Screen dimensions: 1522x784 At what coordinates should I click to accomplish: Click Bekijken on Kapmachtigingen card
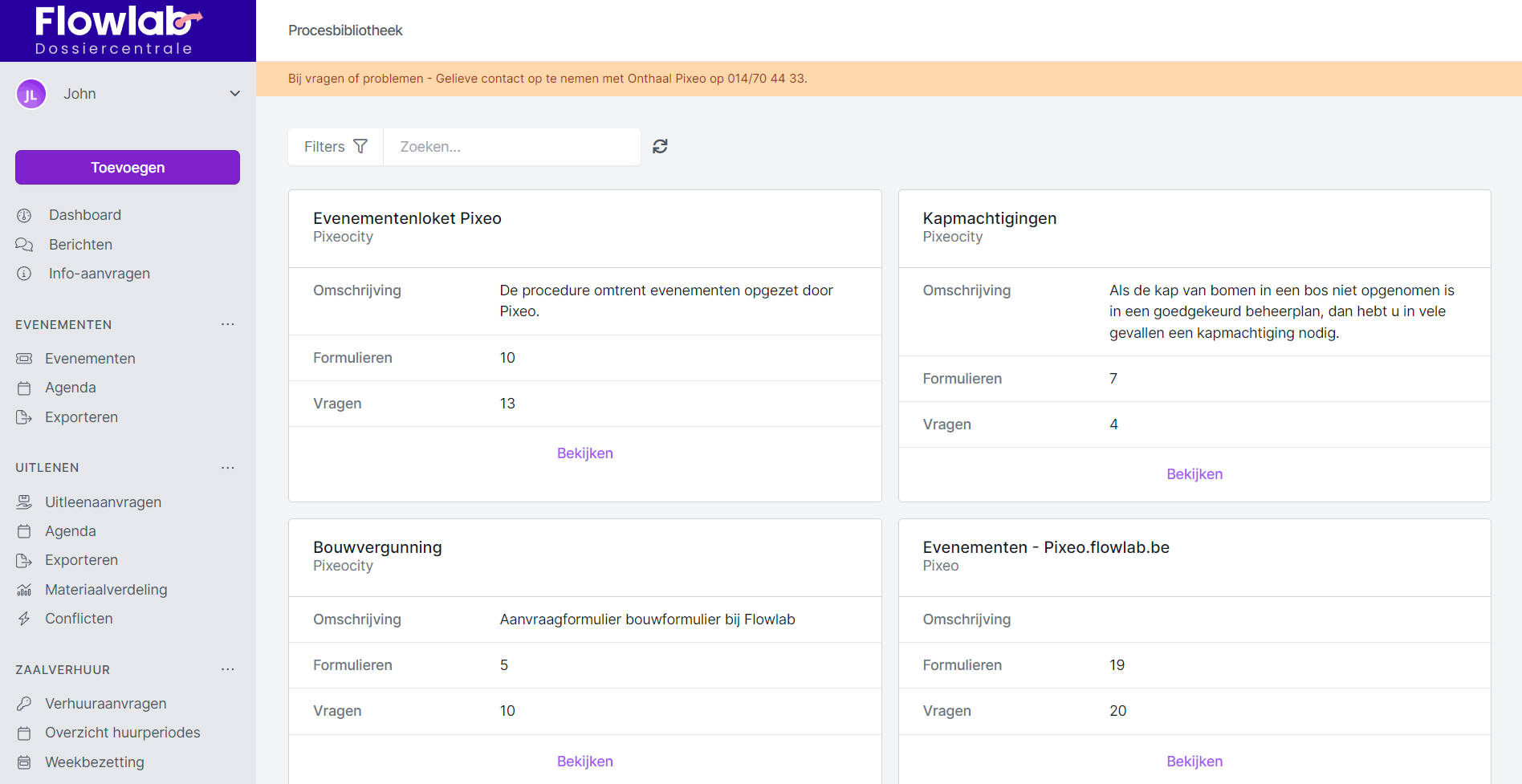(x=1194, y=474)
